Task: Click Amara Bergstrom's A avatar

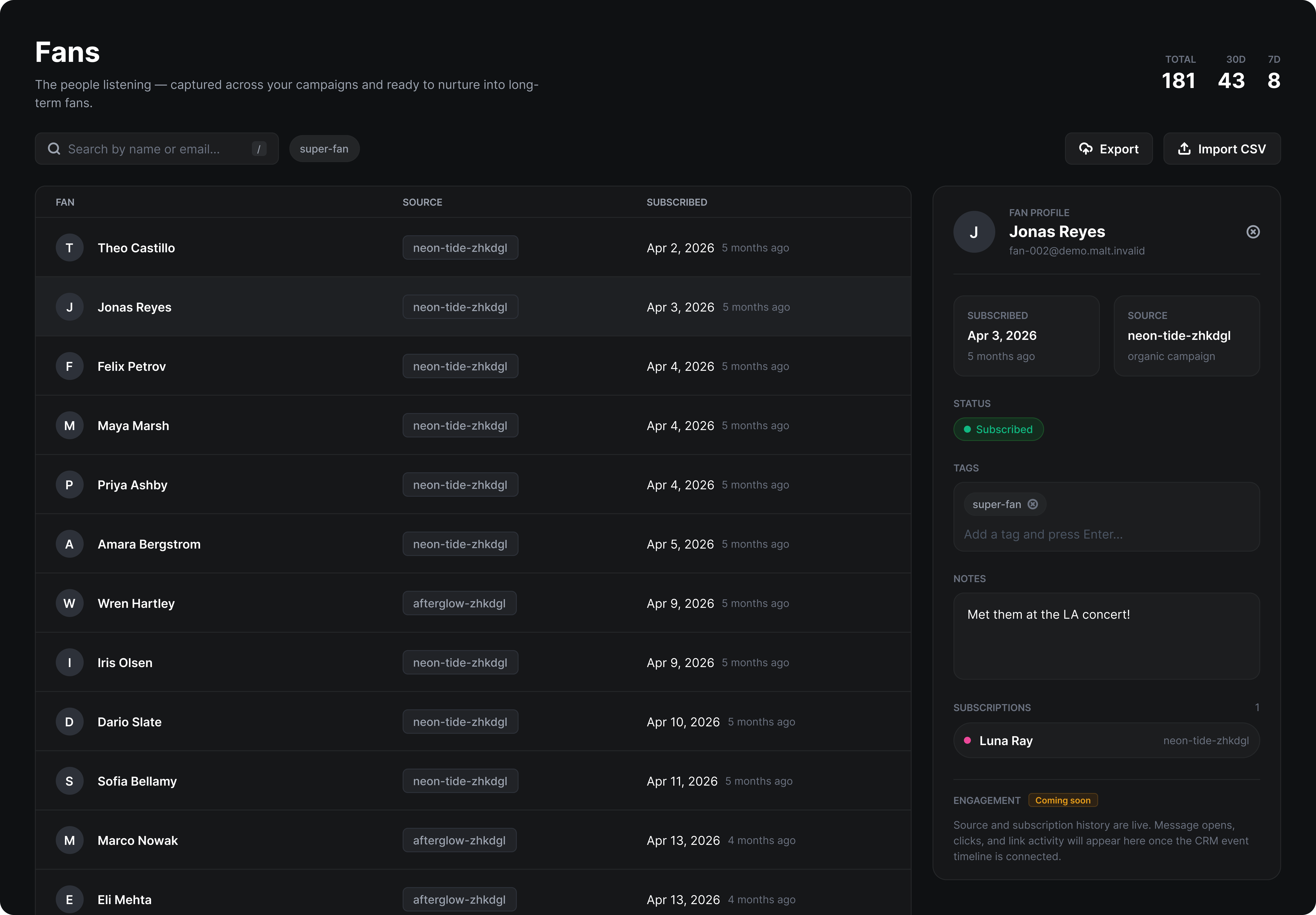Action: [x=69, y=544]
